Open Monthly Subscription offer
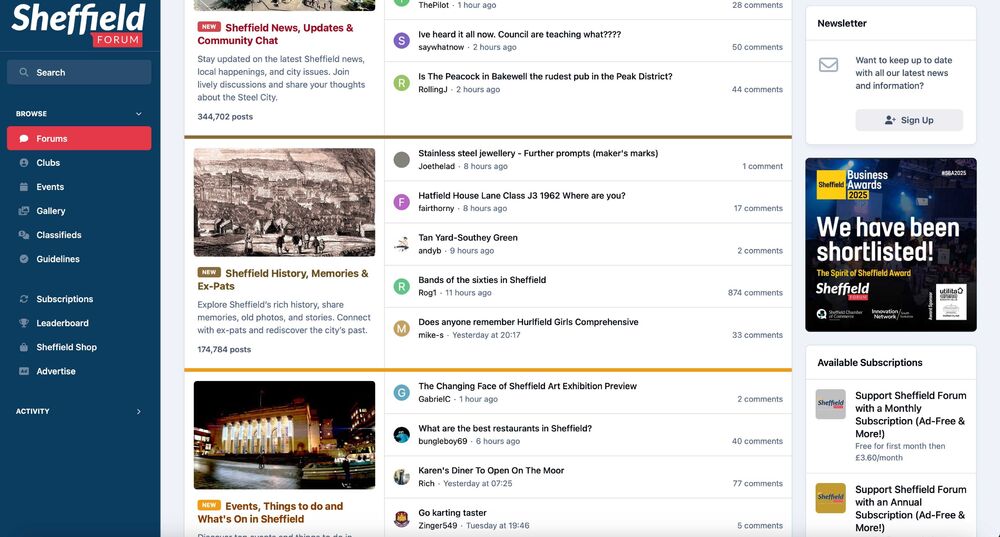This screenshot has width=1000, height=537. (911, 415)
